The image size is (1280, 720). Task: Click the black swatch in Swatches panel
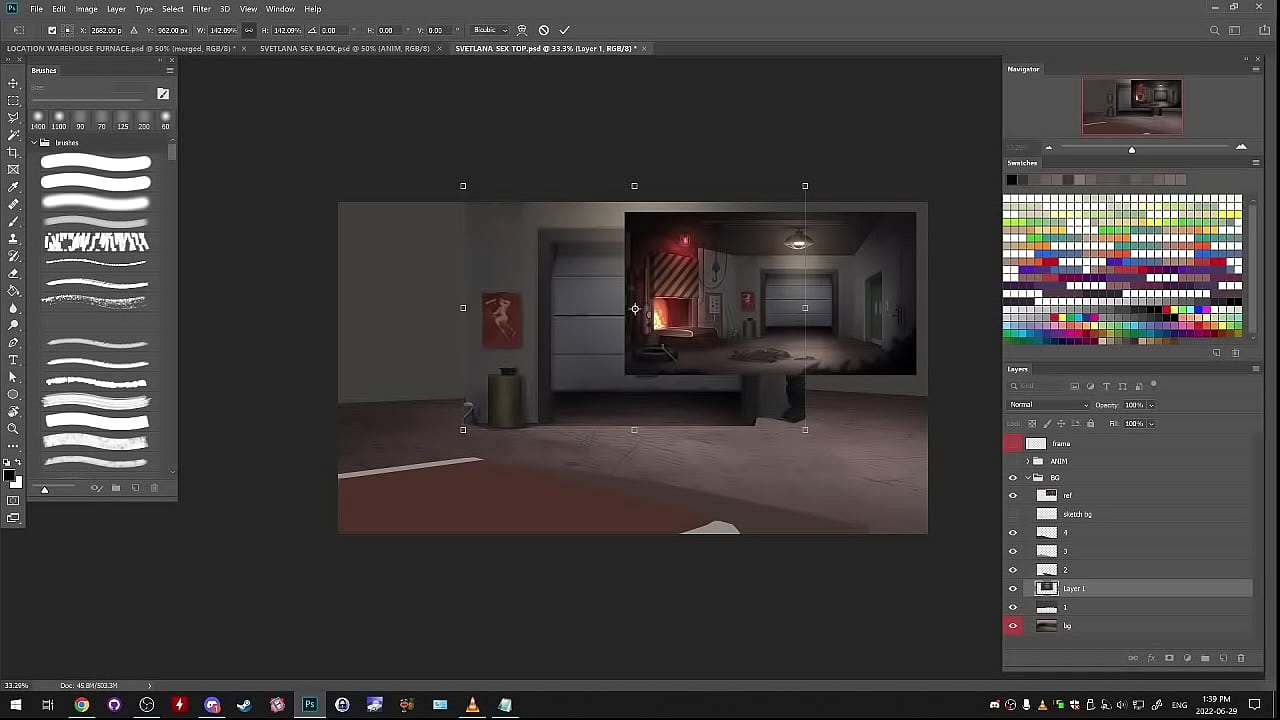click(1011, 180)
